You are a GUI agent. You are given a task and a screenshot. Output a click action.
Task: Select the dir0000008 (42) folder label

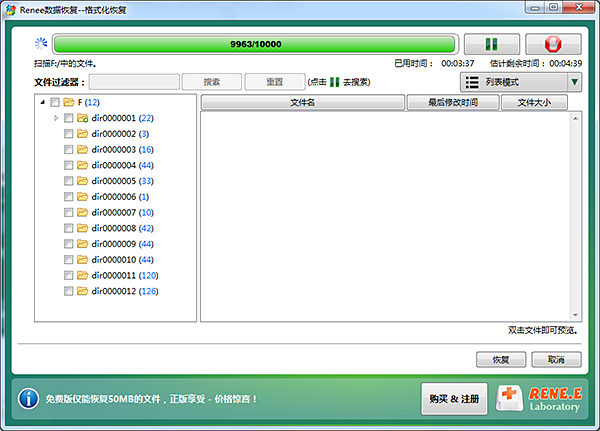pos(122,228)
